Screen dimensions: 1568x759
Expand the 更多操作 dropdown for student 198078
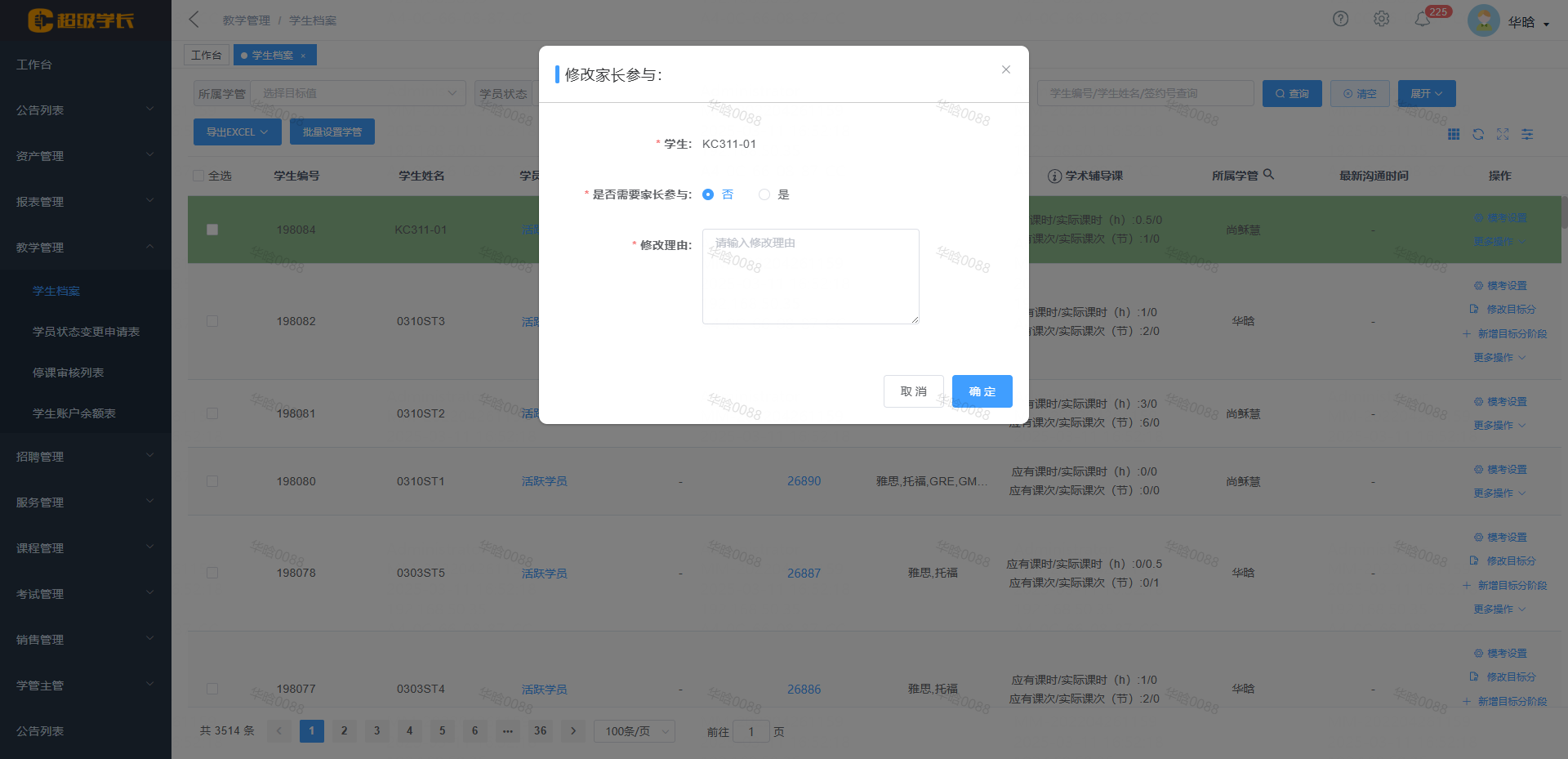pos(1499,608)
